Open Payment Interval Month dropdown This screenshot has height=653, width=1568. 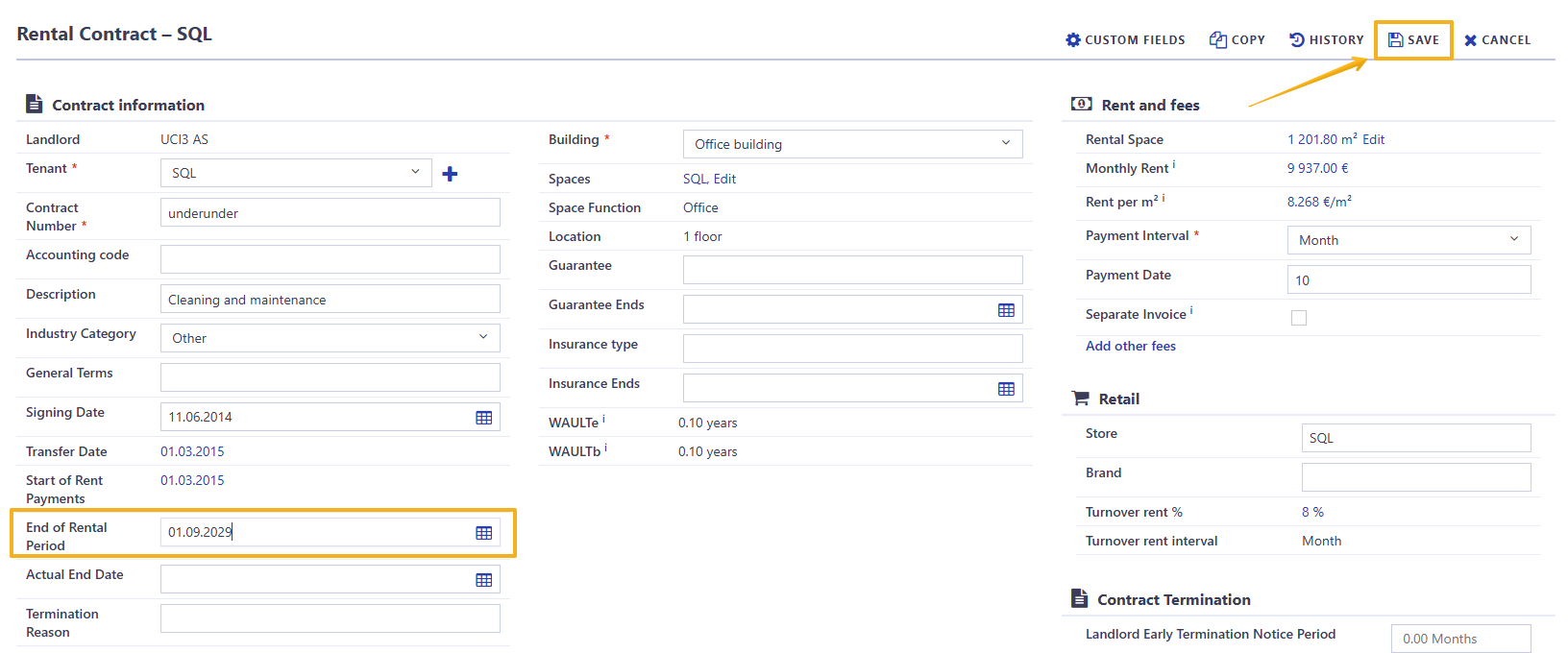(1409, 240)
